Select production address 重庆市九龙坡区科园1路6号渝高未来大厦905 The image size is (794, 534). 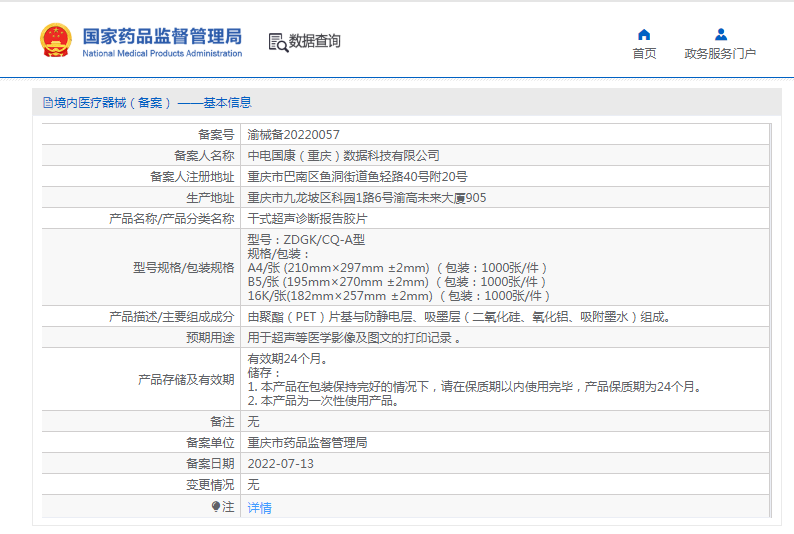point(367,198)
